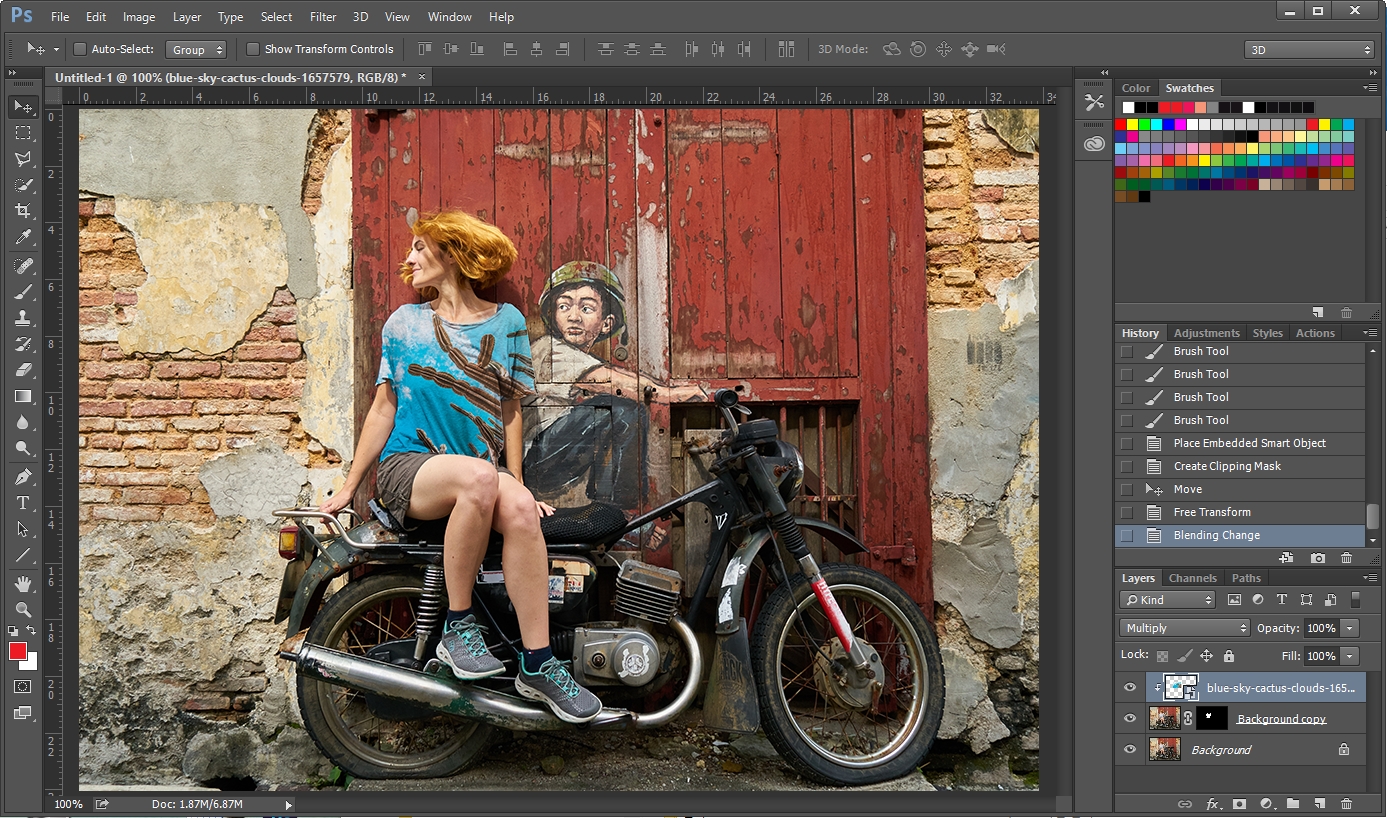Screen dimensions: 1387x818
Task: Select the Eyedropper tool
Action: click(22, 237)
